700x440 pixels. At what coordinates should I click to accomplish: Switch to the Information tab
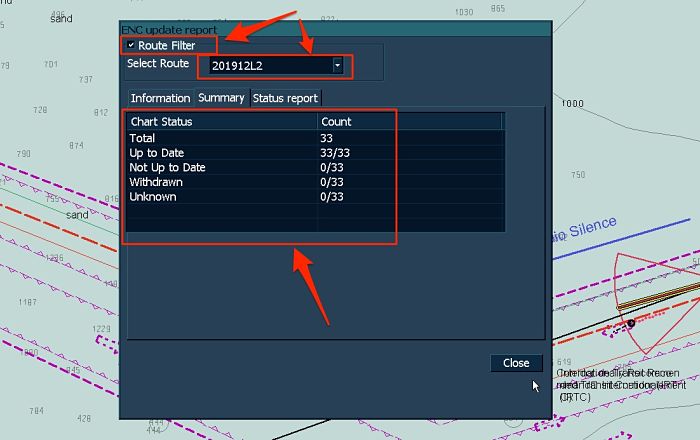[x=160, y=98]
